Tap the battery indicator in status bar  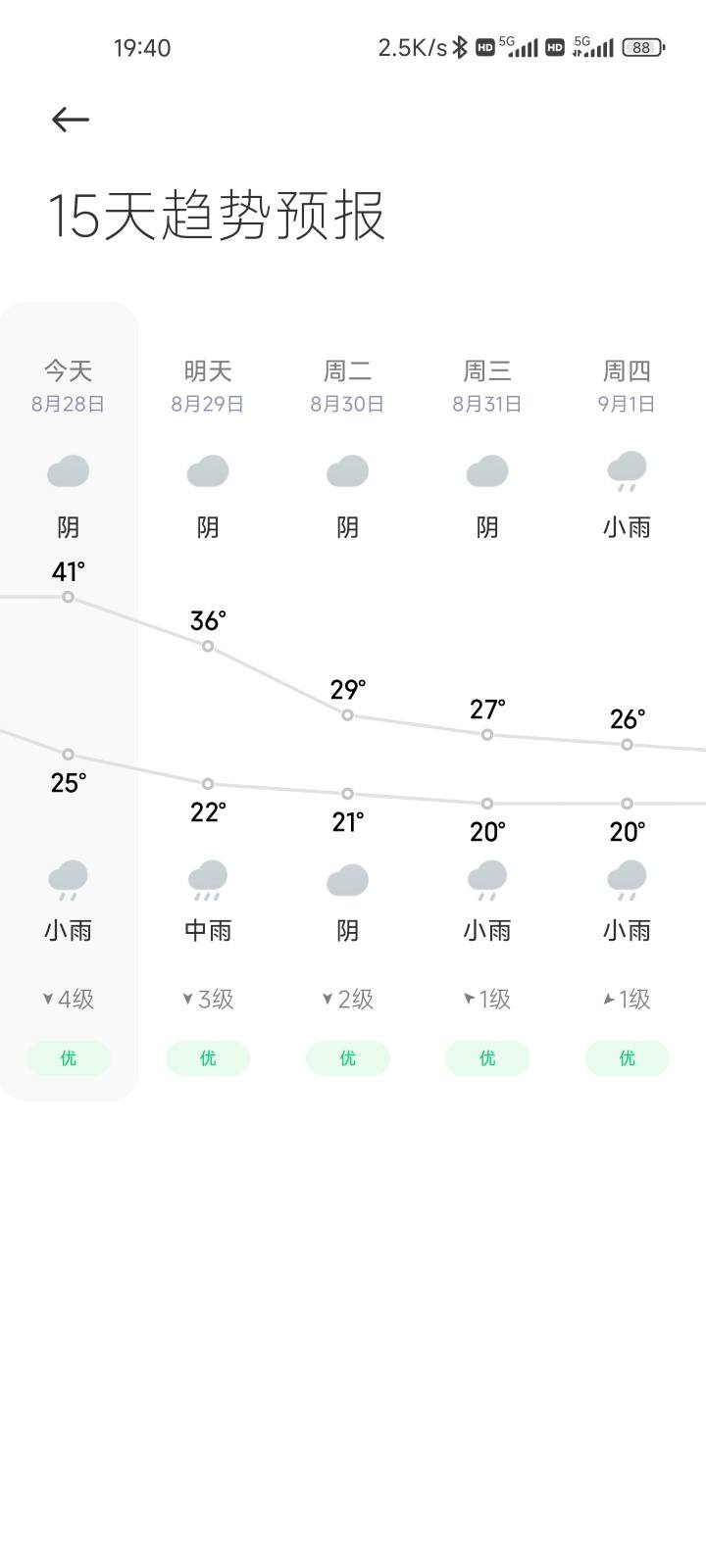tap(643, 47)
